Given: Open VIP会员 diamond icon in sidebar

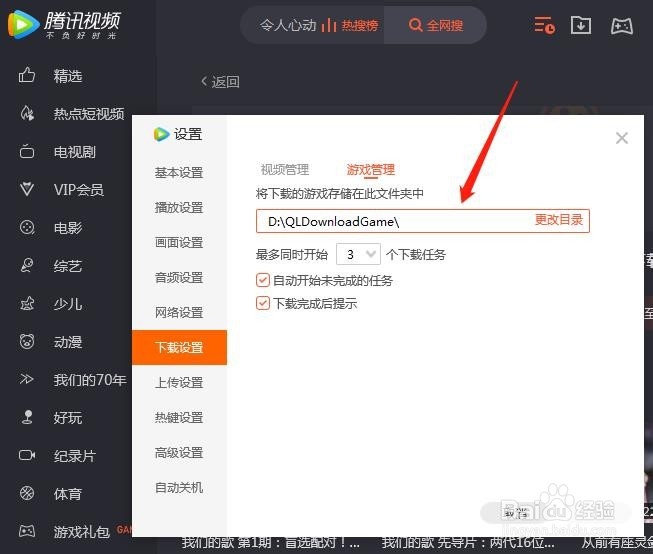Looking at the screenshot, I should 27,190.
